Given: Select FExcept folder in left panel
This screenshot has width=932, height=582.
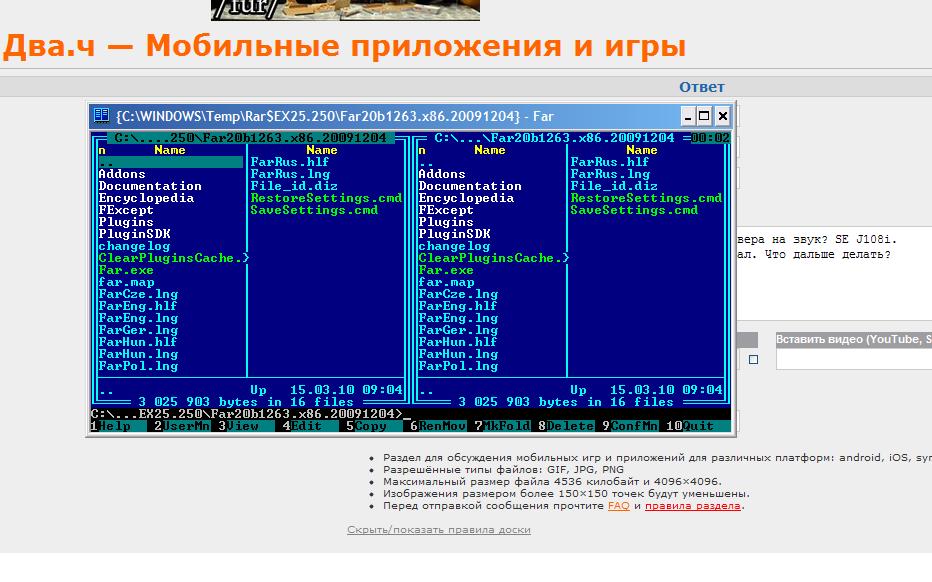Looking at the screenshot, I should pos(126,210).
